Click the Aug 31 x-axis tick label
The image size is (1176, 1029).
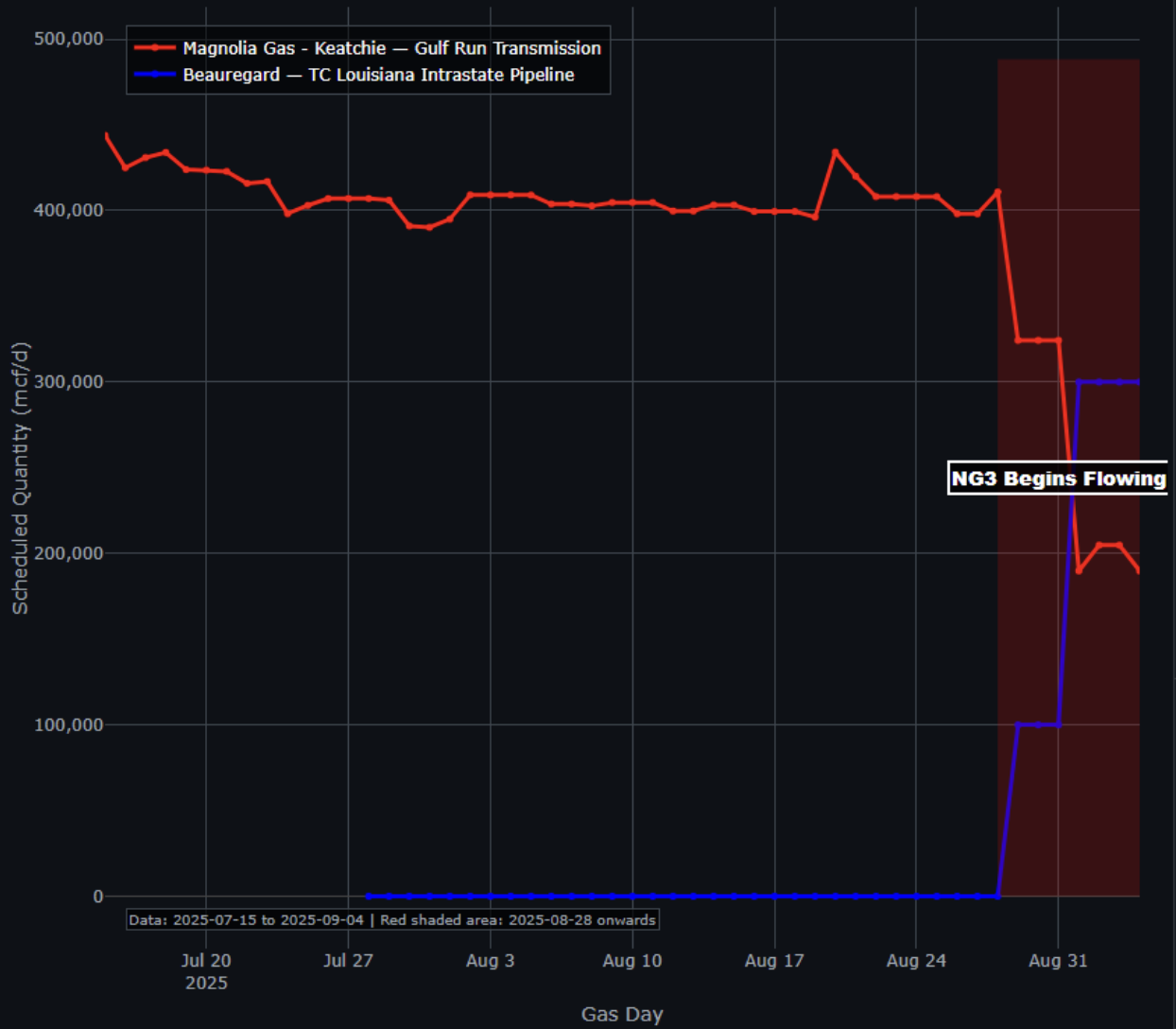coord(1058,961)
